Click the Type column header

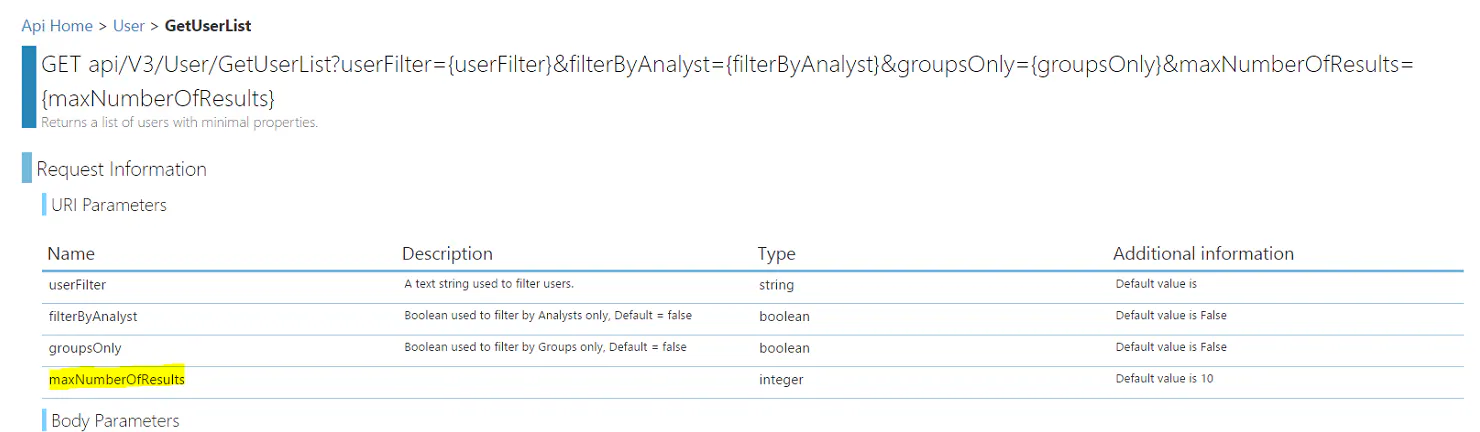pyautogui.click(x=776, y=254)
